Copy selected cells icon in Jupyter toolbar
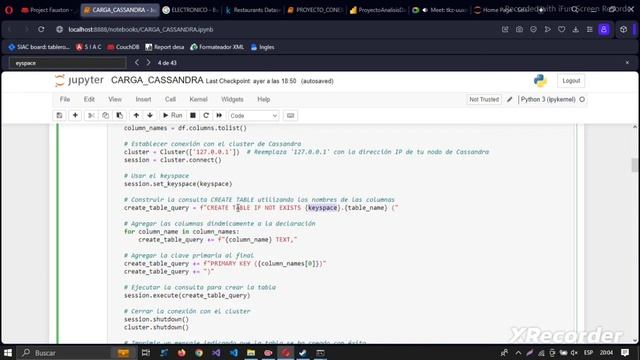Image resolution: width=640 pixels, height=360 pixels. (105, 116)
